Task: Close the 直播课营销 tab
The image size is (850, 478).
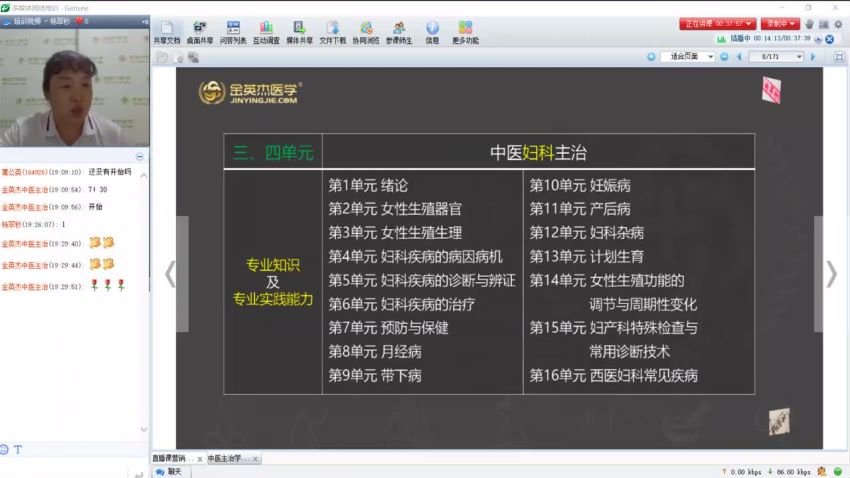Action: click(x=200, y=459)
